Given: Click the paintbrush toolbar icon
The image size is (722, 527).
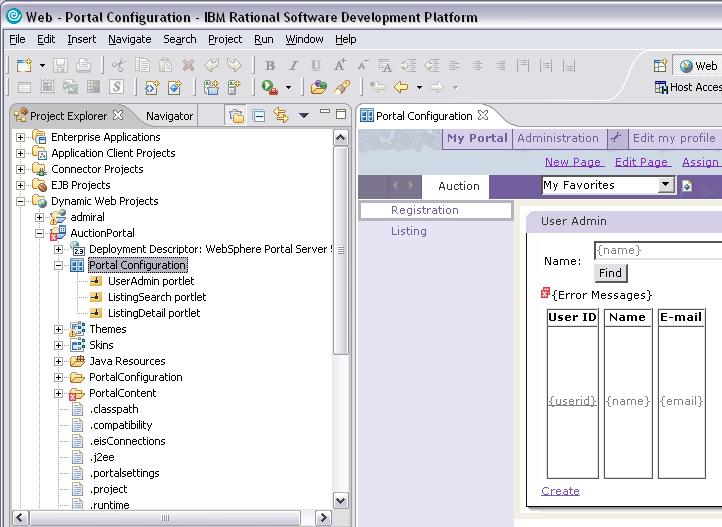Looking at the screenshot, I should pyautogui.click(x=342, y=87).
